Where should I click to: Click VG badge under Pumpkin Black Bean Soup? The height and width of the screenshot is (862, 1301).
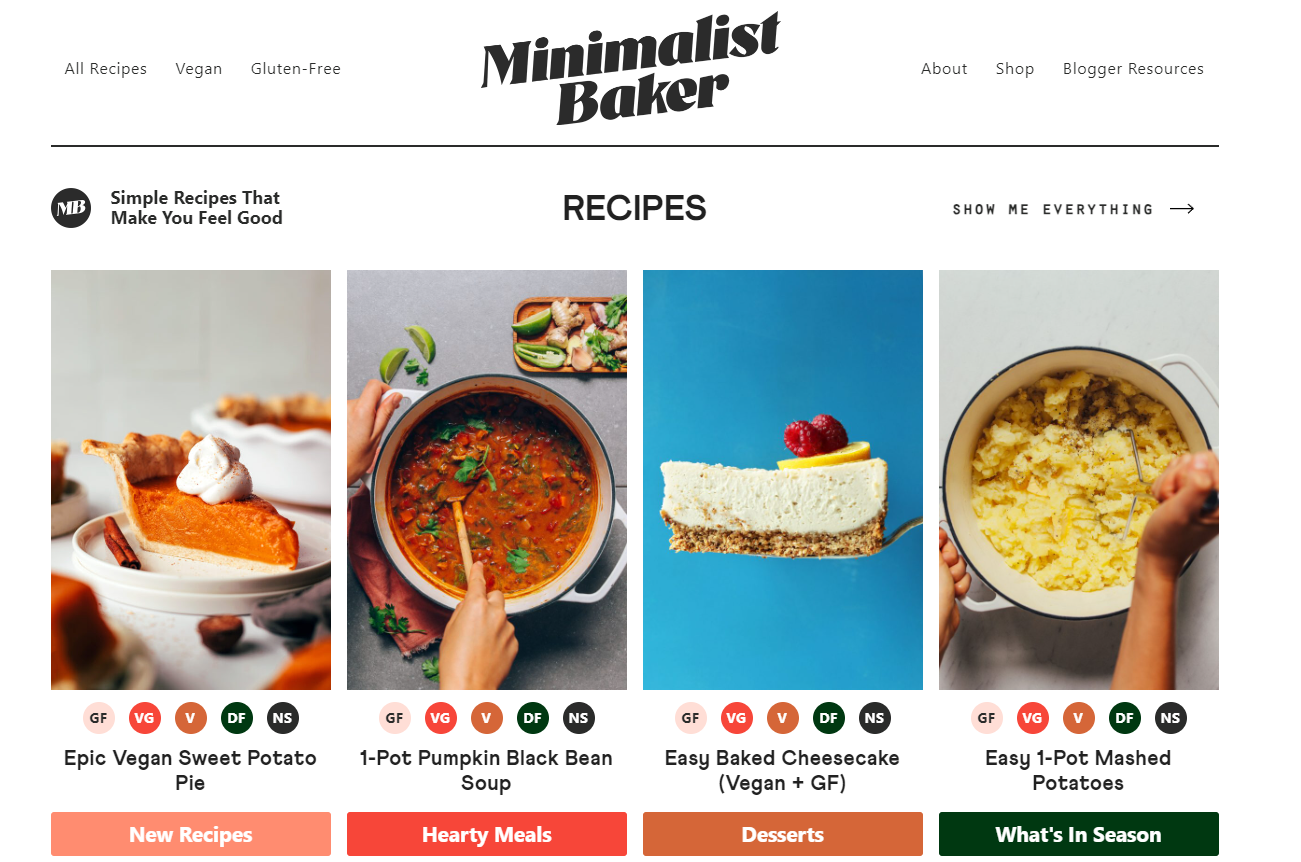(x=441, y=718)
